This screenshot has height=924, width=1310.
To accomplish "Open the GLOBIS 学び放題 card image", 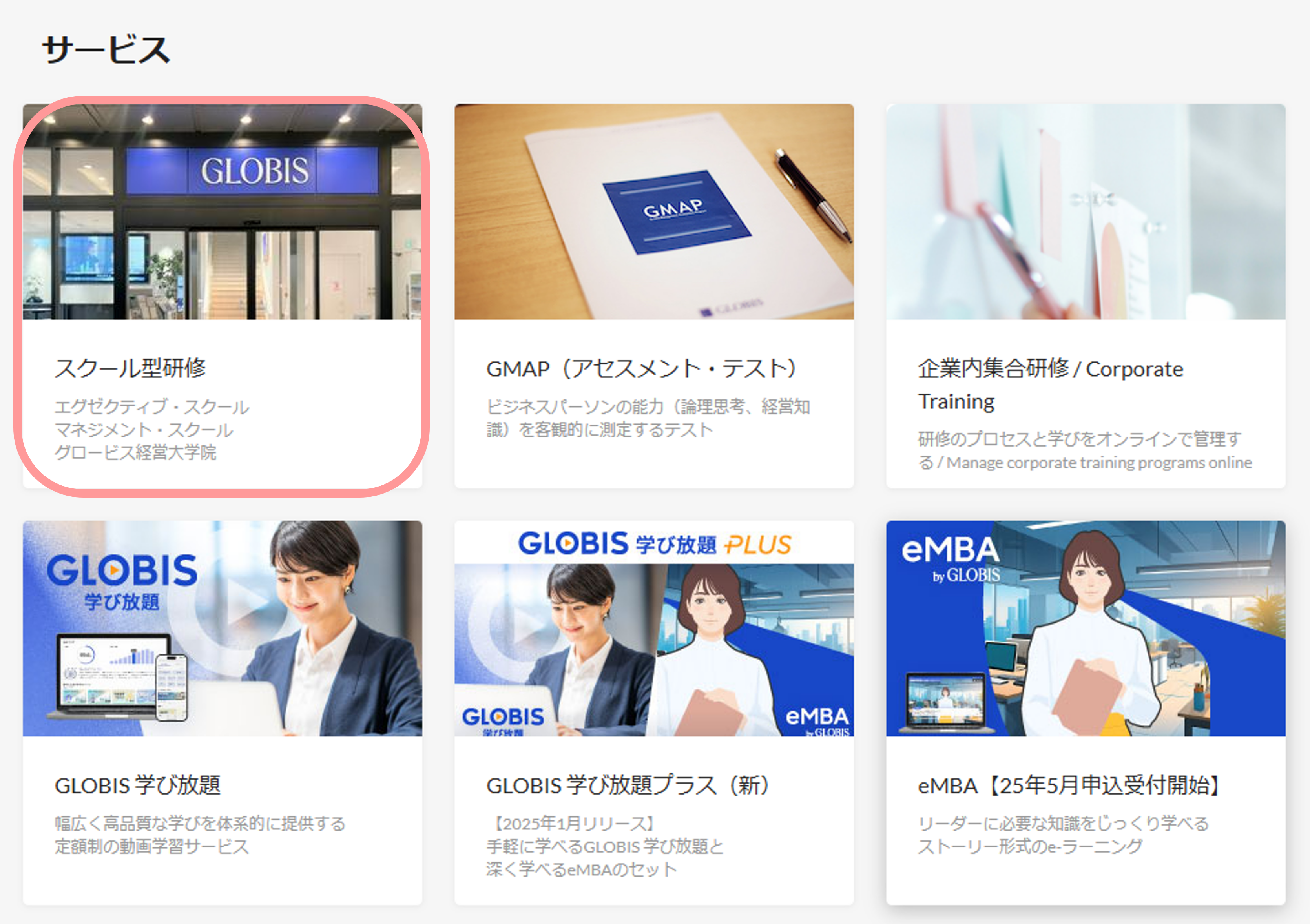I will tap(223, 628).
